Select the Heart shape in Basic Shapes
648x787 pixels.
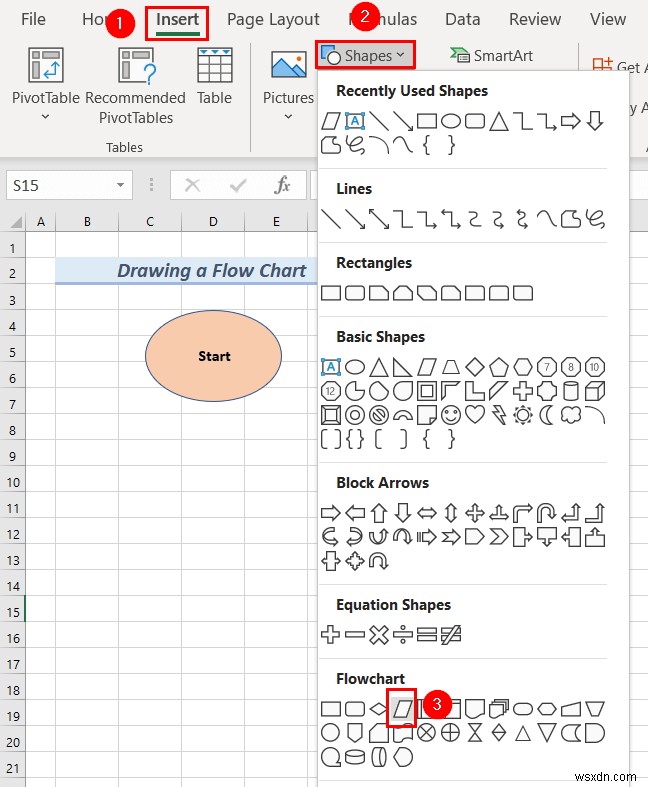point(474,415)
